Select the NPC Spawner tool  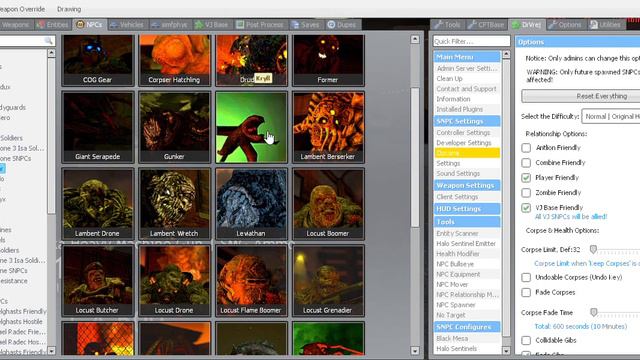pos(467,305)
